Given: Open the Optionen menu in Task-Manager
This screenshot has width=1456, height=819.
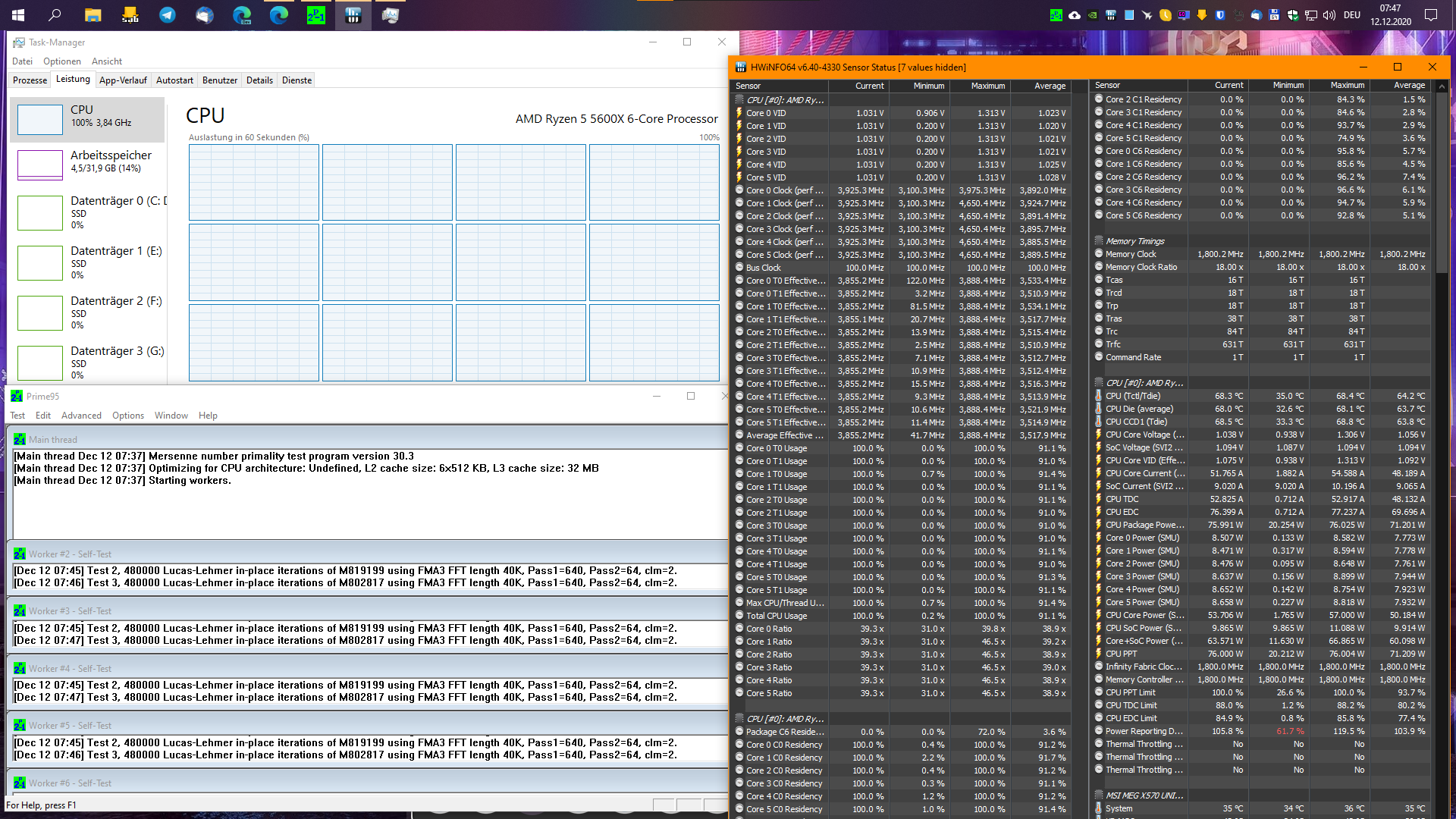Looking at the screenshot, I should [61, 61].
